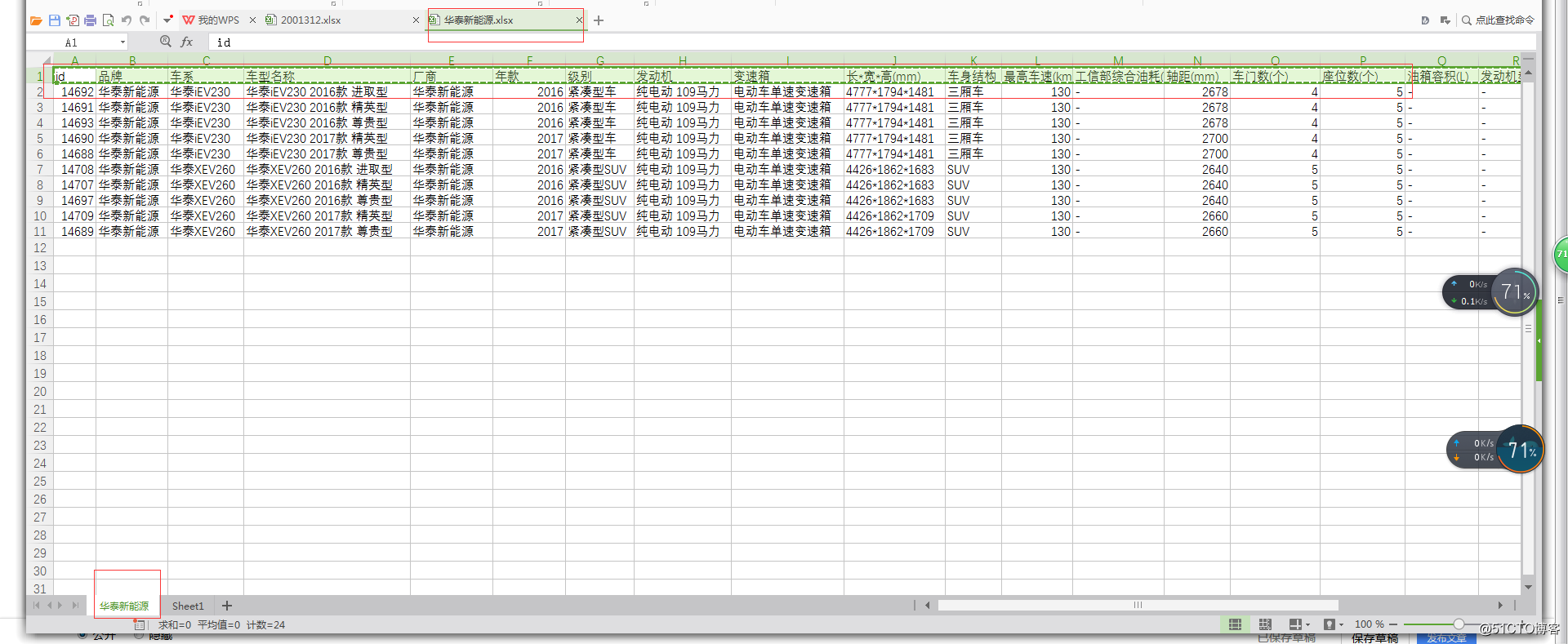Close the 华泰新能源.xlsx tab
This screenshot has height=644, width=1568.
[x=578, y=20]
